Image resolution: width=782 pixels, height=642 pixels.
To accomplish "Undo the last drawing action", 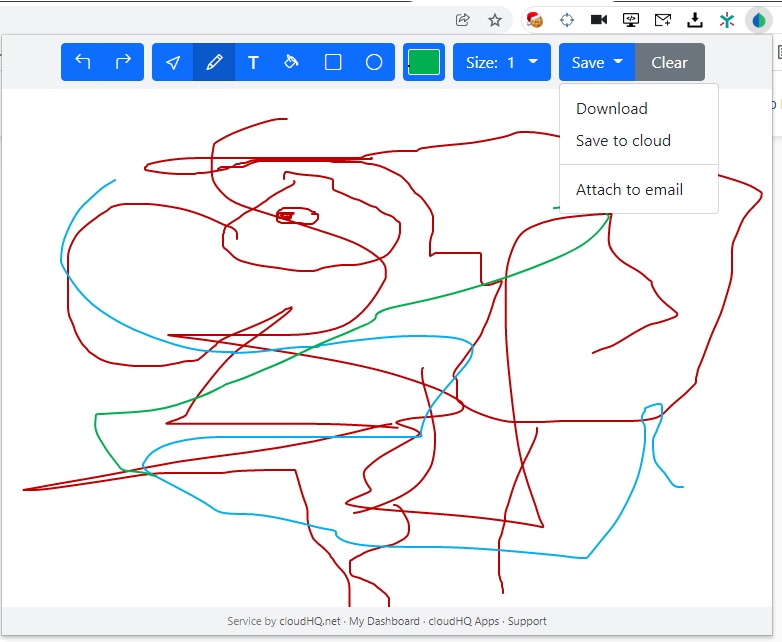I will [82, 62].
